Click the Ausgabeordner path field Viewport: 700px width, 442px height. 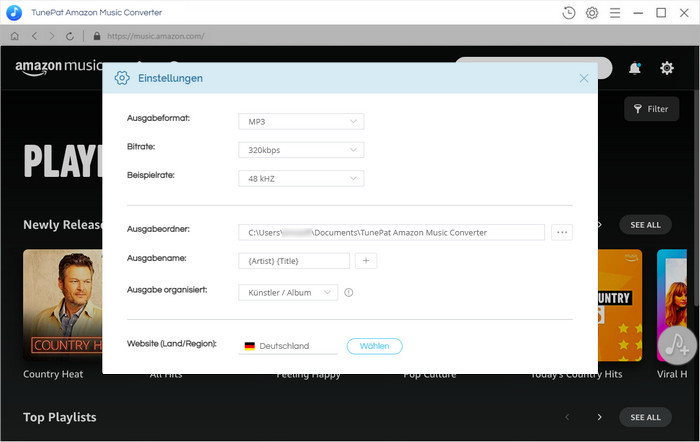pyautogui.click(x=392, y=232)
